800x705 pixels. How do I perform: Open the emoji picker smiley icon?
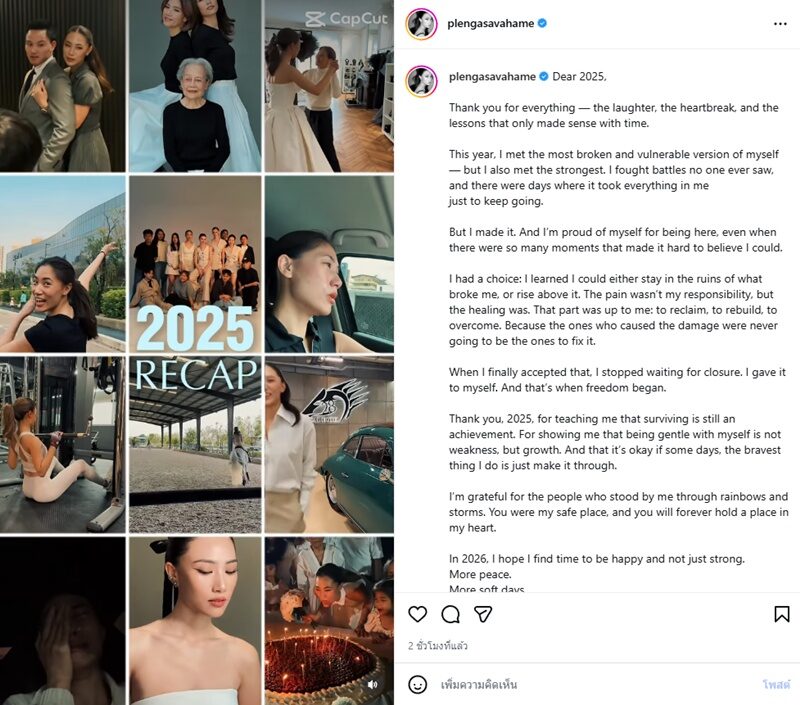[418, 685]
